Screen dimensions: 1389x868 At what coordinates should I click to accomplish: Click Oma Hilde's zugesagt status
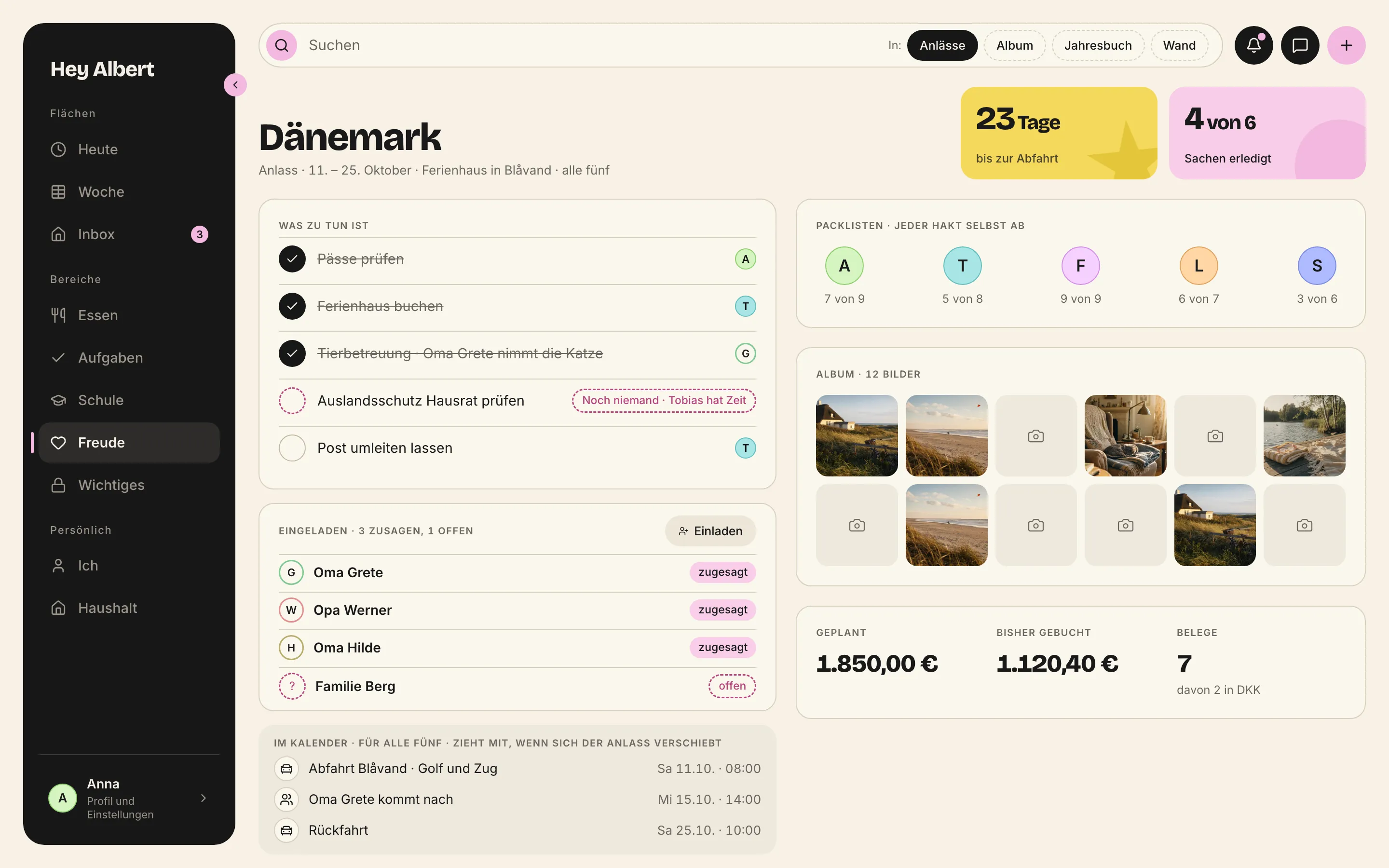click(x=722, y=648)
